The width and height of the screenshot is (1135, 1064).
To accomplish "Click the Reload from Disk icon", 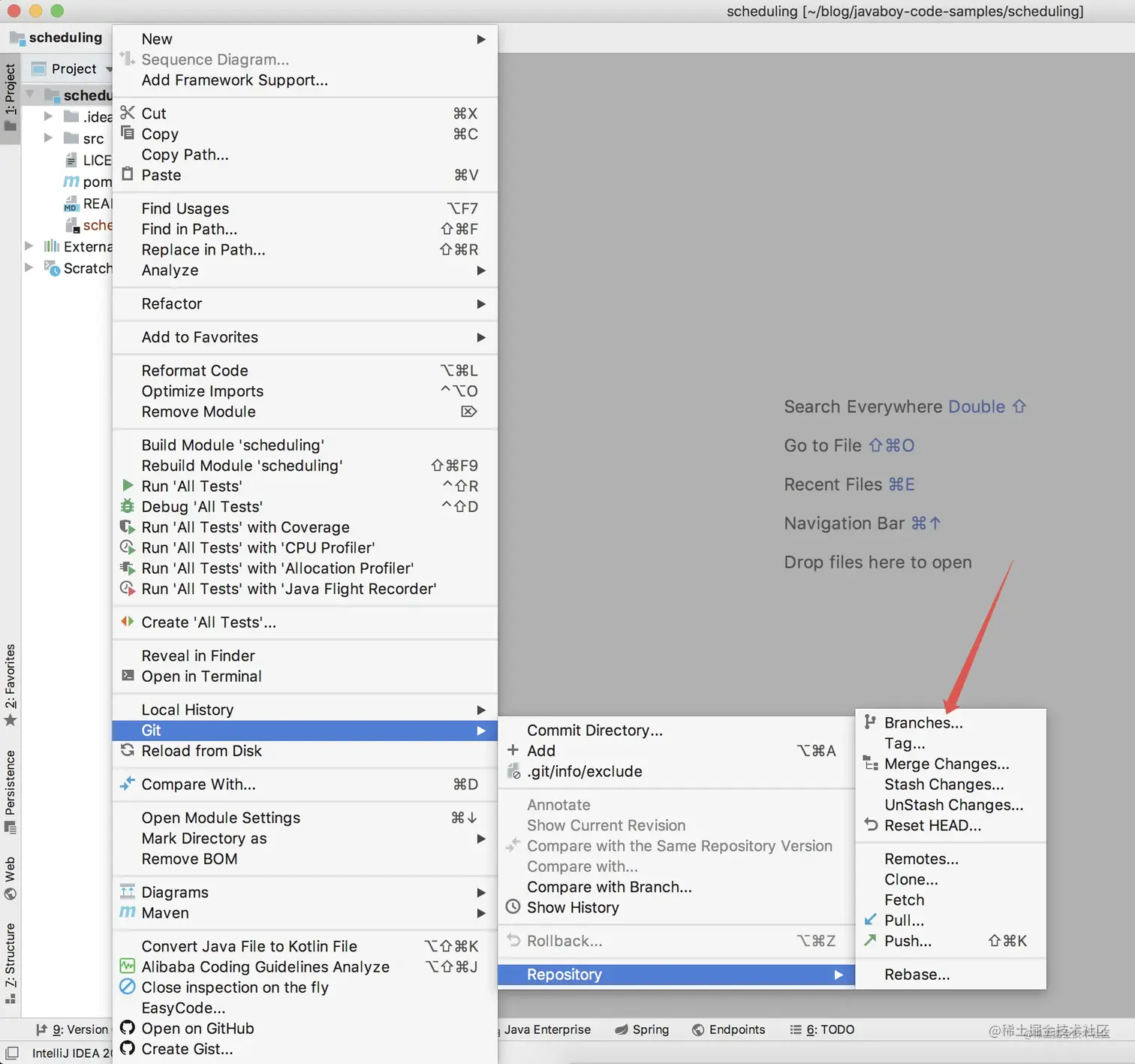I will (128, 750).
